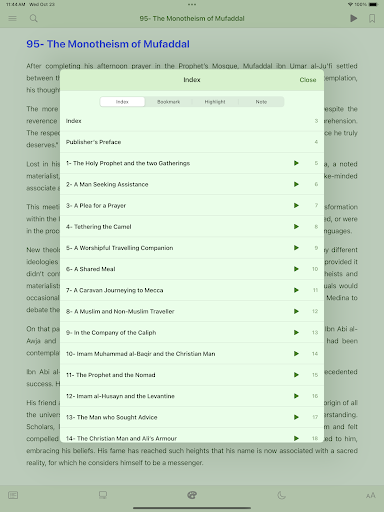Tap the battery indicator in status bar
Image resolution: width=384 pixels, height=512 pixels.
[x=373, y=4]
